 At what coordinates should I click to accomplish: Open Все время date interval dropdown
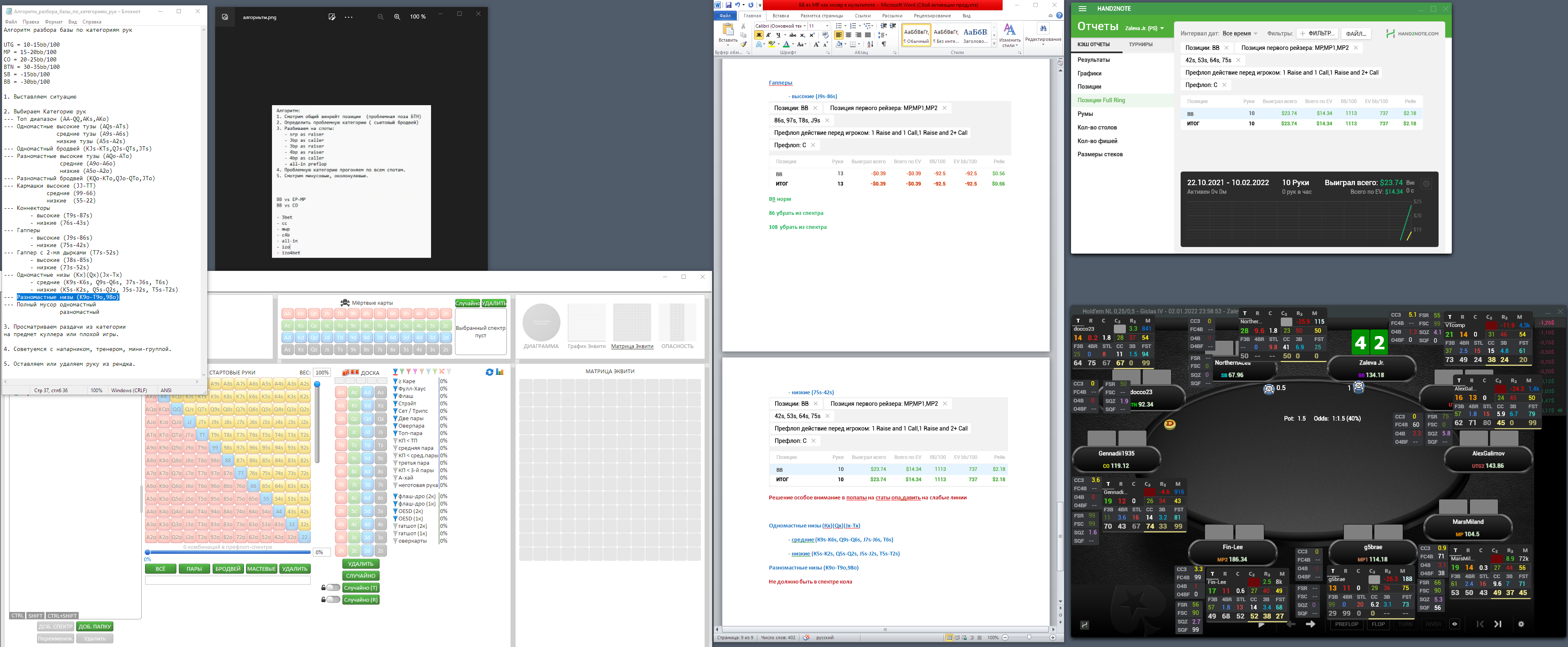point(1240,33)
